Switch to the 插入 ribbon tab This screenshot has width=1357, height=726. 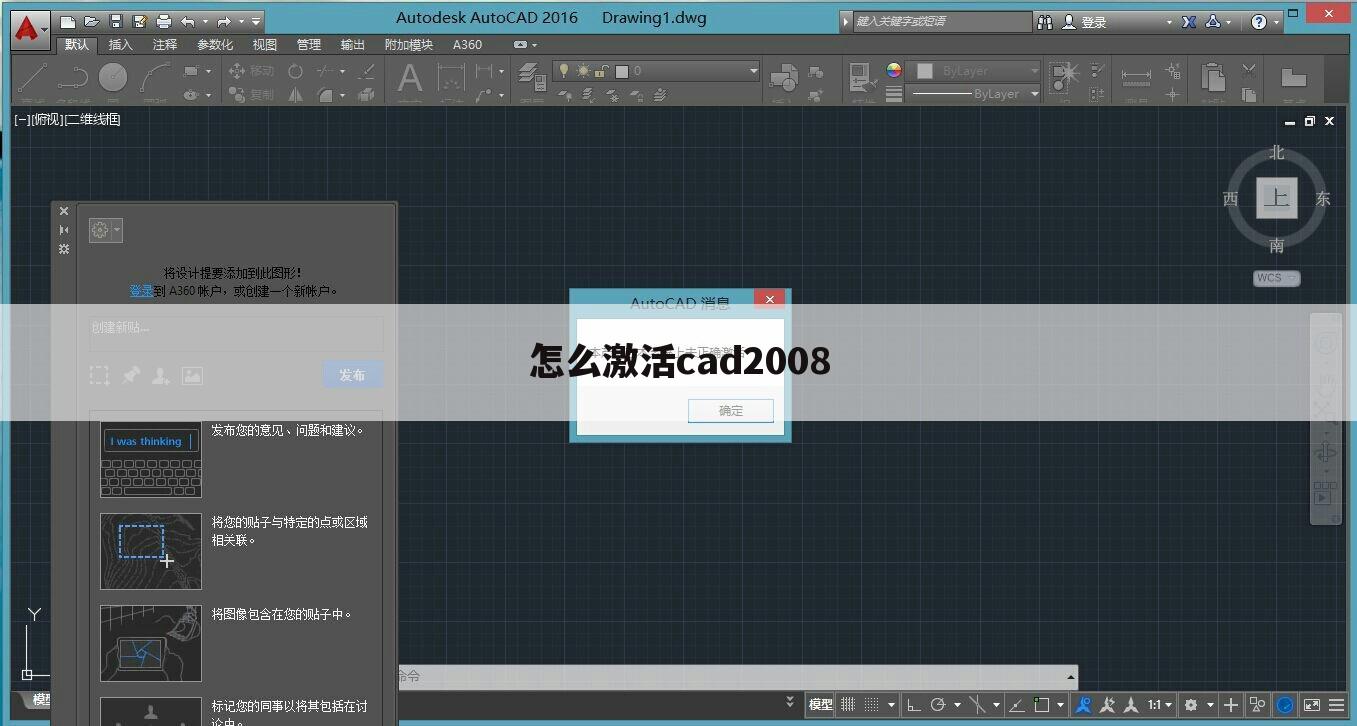tap(120, 45)
